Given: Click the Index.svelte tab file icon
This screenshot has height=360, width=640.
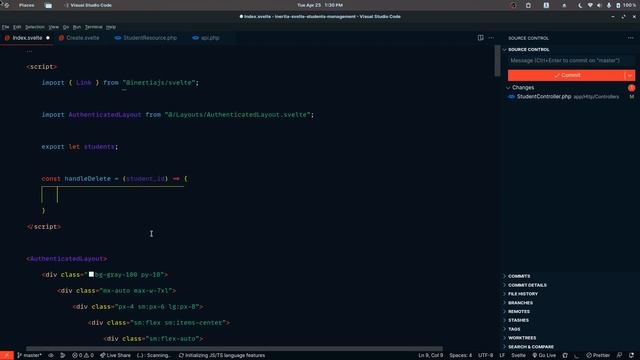Looking at the screenshot, I should click(7, 38).
